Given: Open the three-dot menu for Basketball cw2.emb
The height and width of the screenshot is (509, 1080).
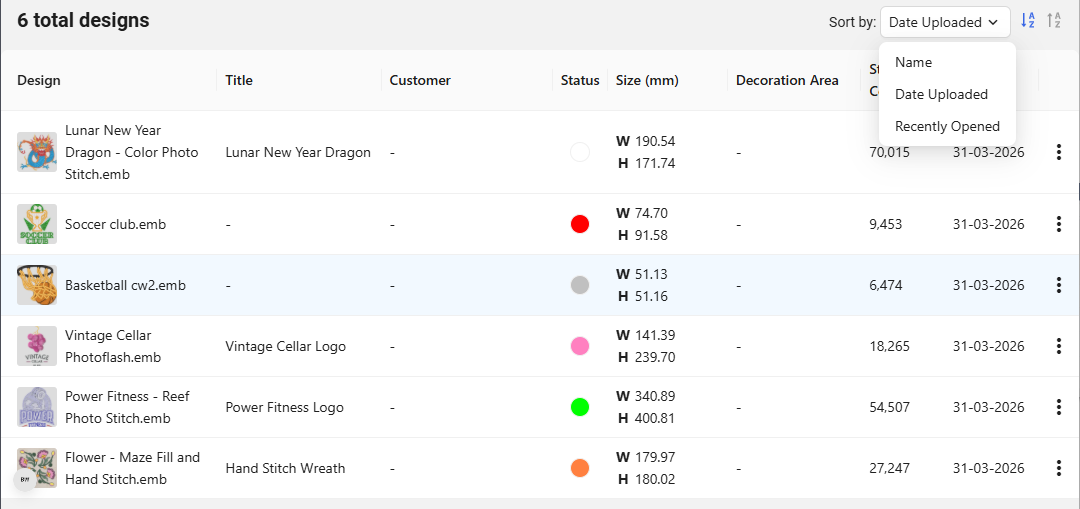Looking at the screenshot, I should [1058, 285].
